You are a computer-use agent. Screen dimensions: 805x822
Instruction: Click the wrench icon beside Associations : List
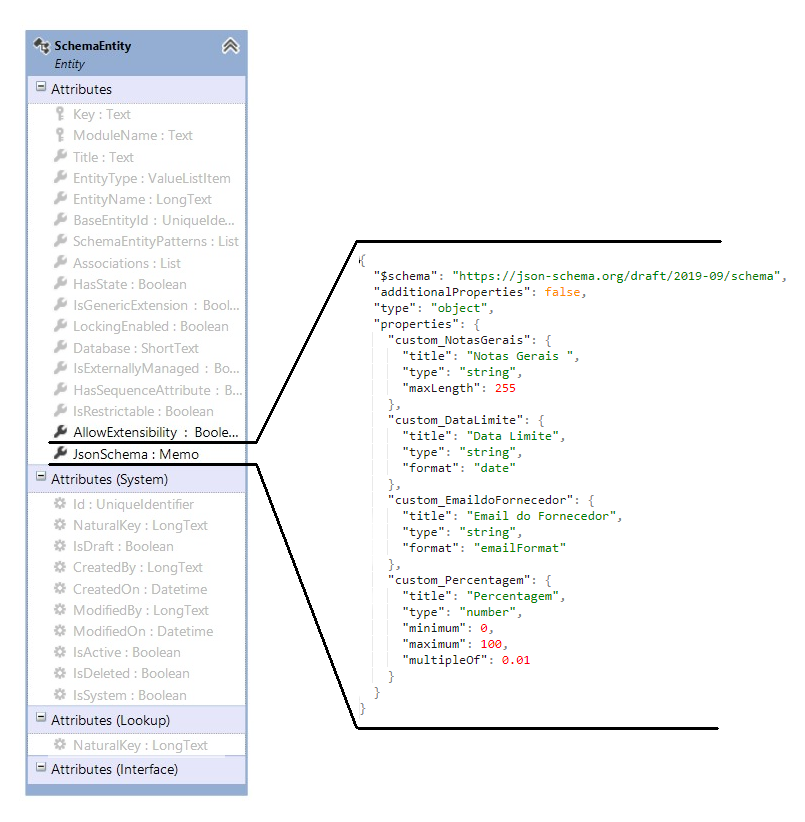(x=60, y=262)
